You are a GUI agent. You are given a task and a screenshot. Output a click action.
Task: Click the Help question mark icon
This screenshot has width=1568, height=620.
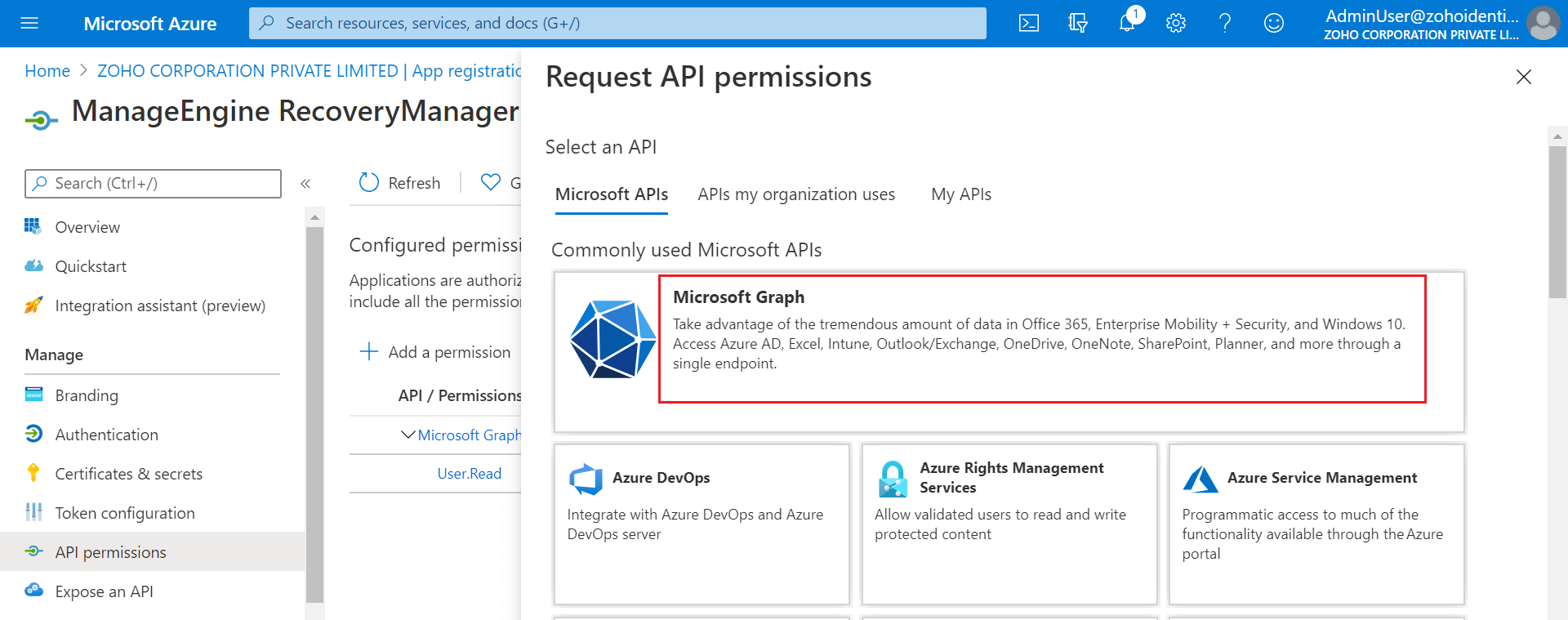click(1225, 23)
